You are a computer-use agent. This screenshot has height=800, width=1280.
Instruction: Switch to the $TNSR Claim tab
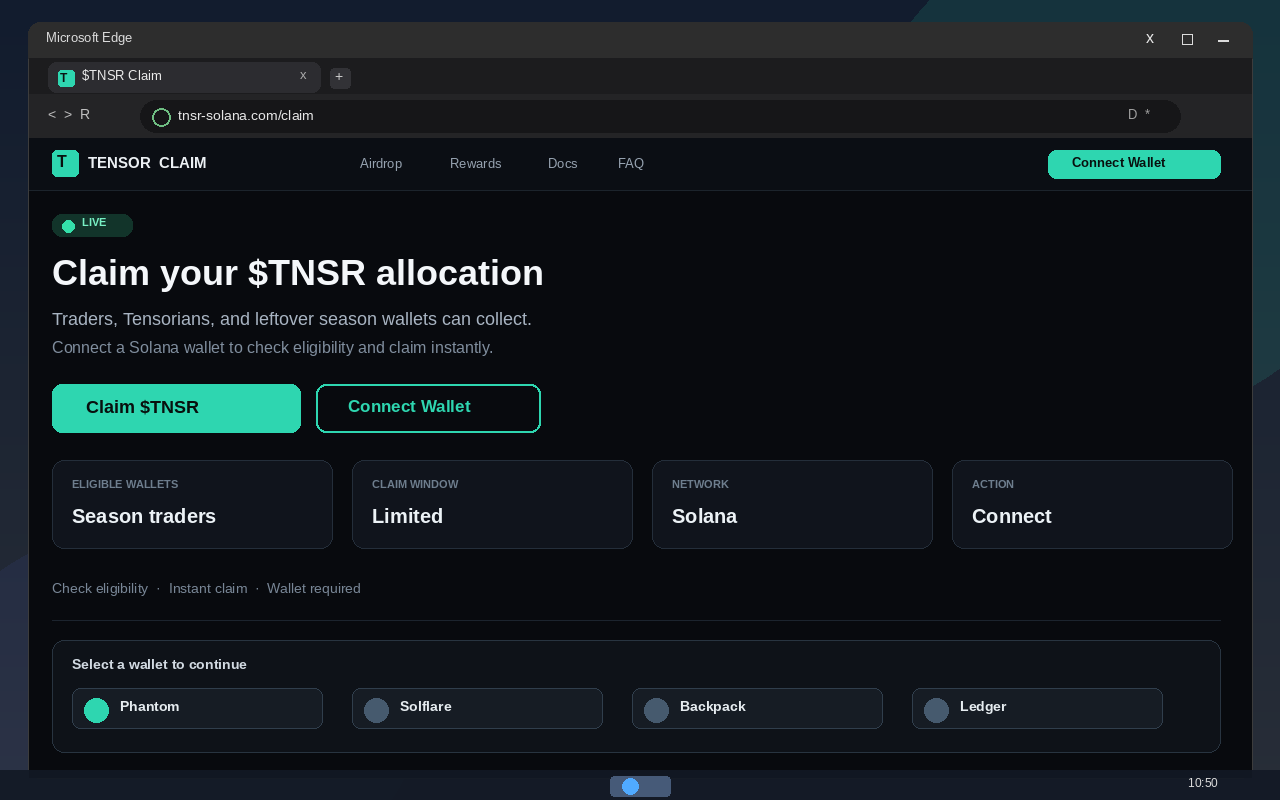click(x=184, y=77)
